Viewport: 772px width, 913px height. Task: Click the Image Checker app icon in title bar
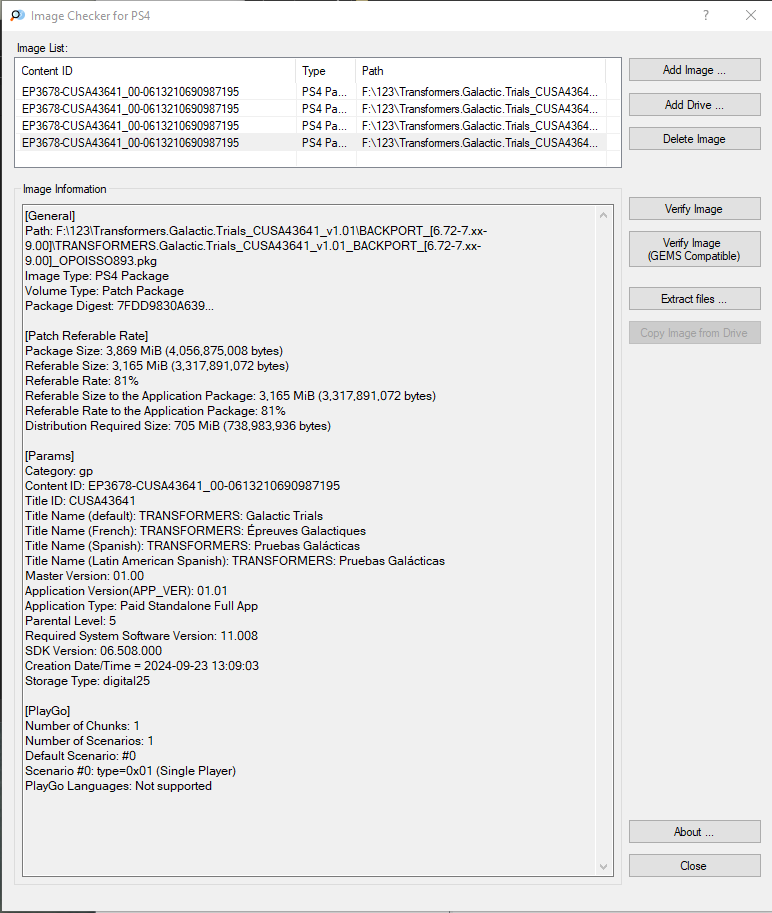pyautogui.click(x=18, y=15)
